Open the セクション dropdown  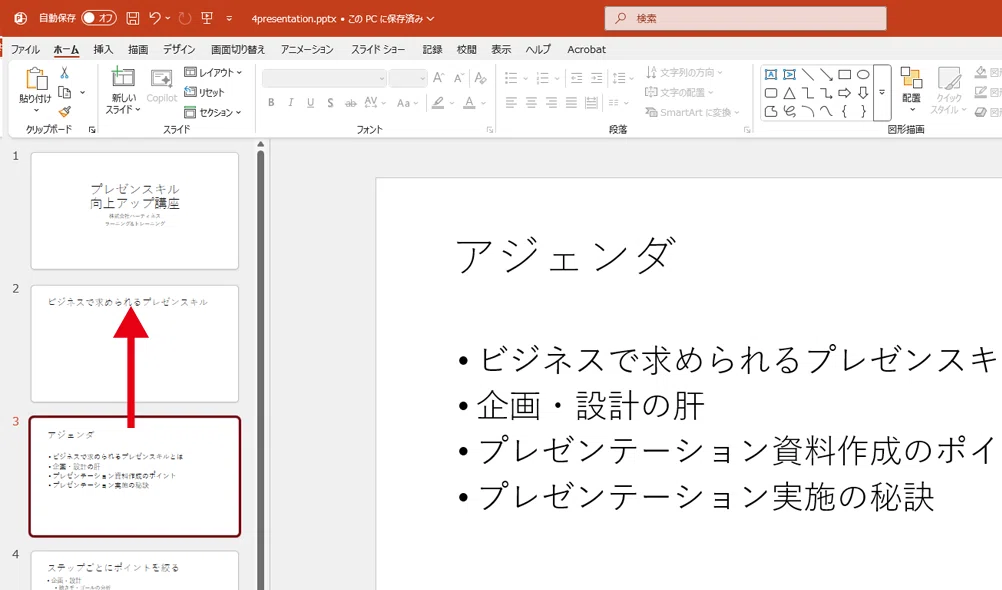click(213, 112)
